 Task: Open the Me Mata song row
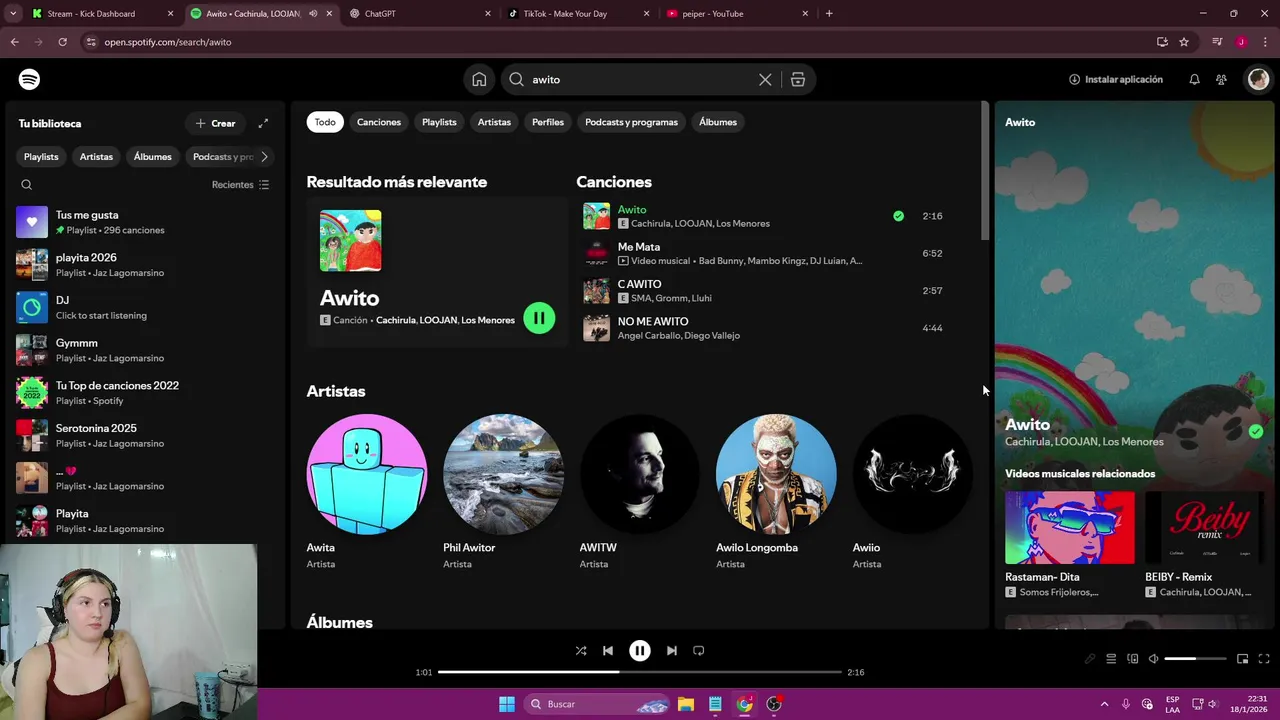tap(763, 253)
